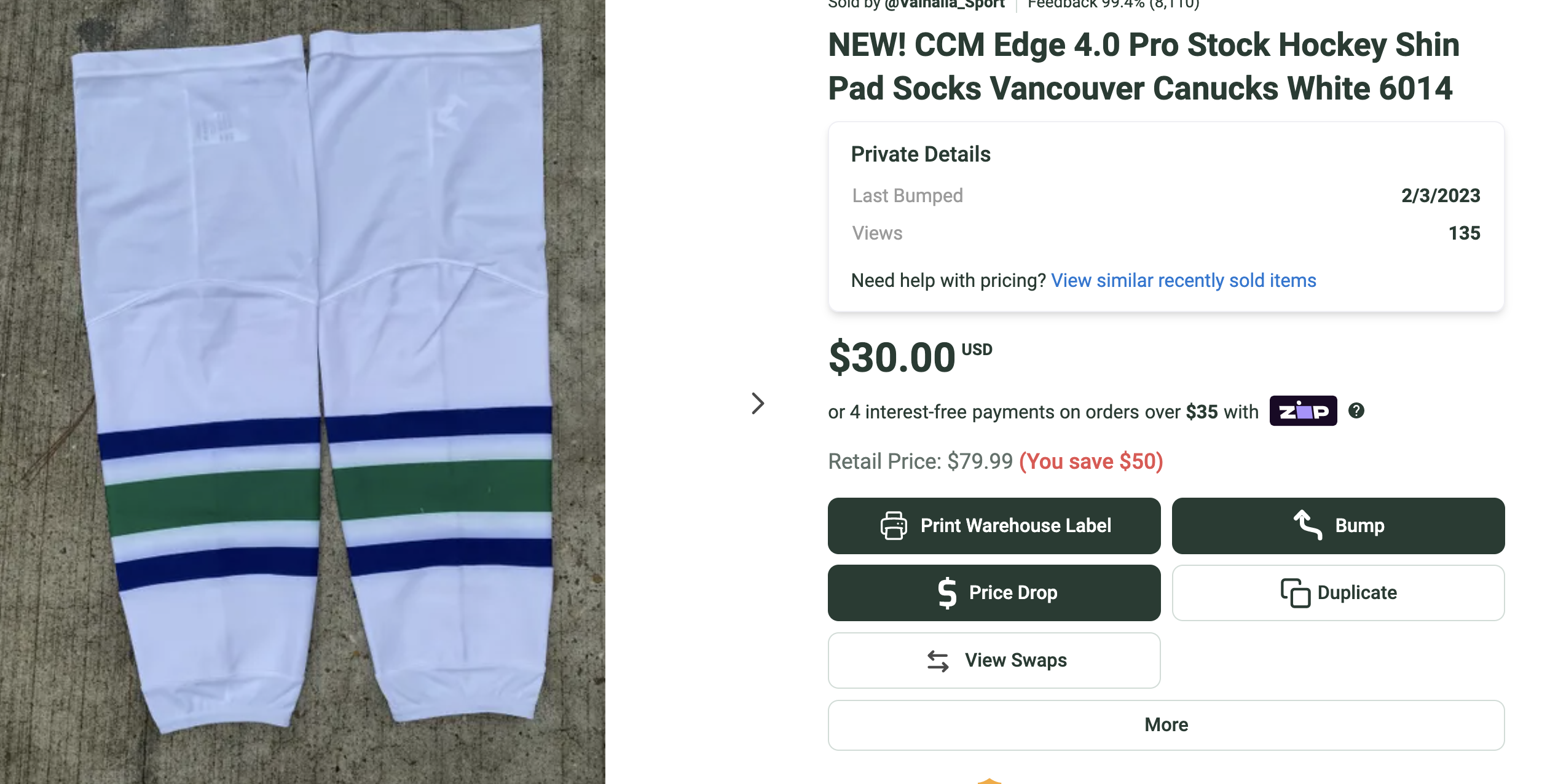The image size is (1550, 784).
Task: Click the dollar sign icon on Price Drop
Action: click(x=946, y=592)
